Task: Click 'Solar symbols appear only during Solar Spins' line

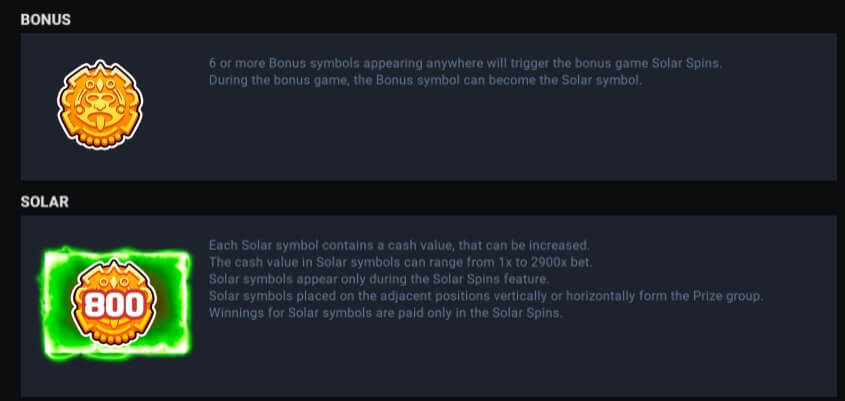Action: [378, 279]
